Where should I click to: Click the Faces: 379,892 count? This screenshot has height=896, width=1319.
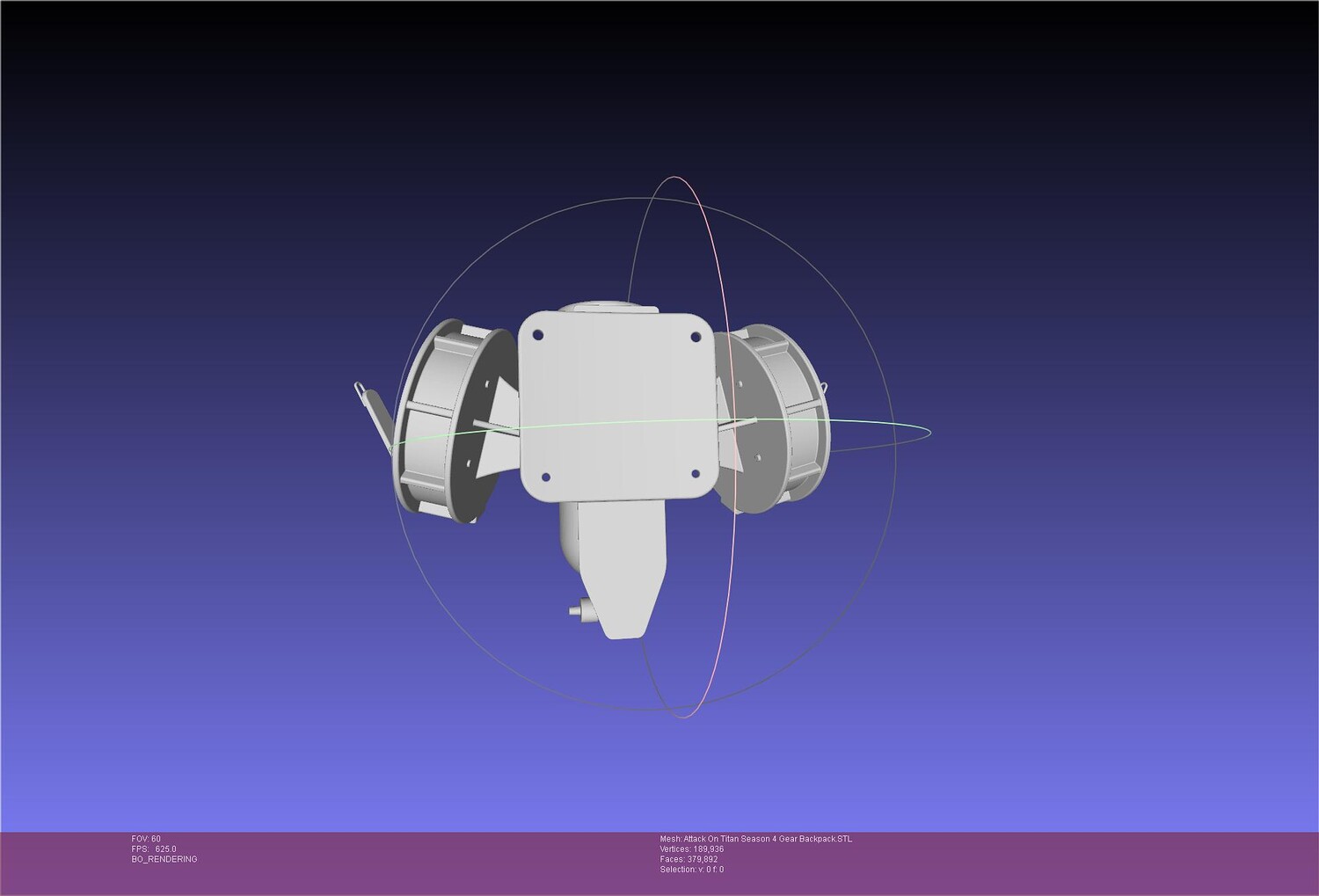click(x=689, y=859)
